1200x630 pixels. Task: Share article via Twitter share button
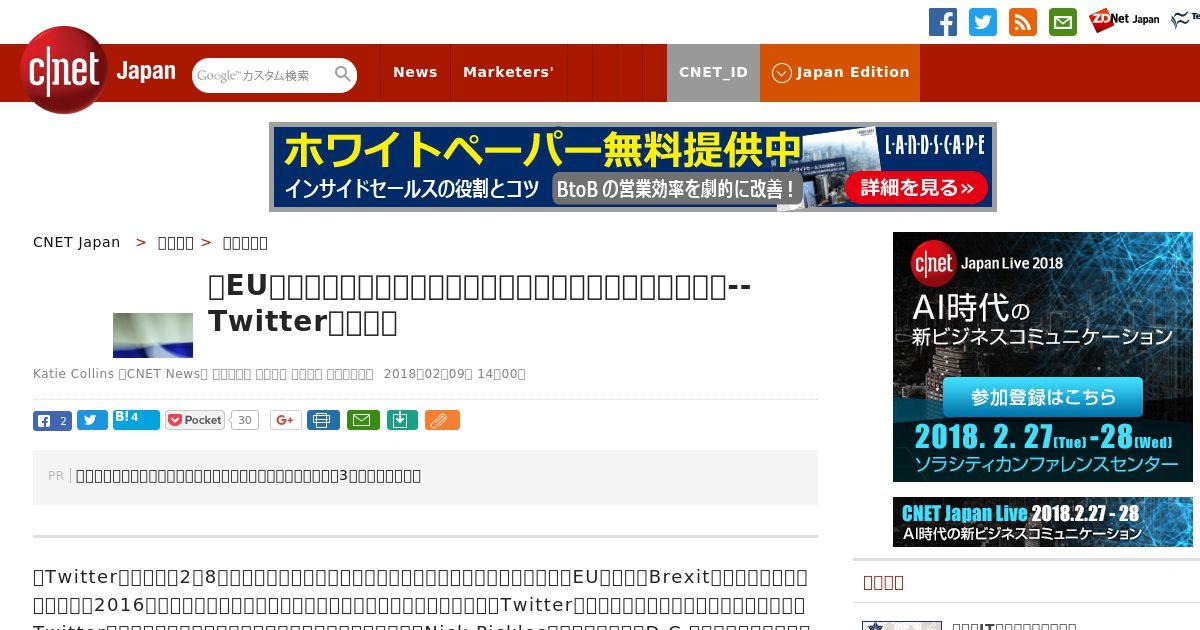click(92, 420)
